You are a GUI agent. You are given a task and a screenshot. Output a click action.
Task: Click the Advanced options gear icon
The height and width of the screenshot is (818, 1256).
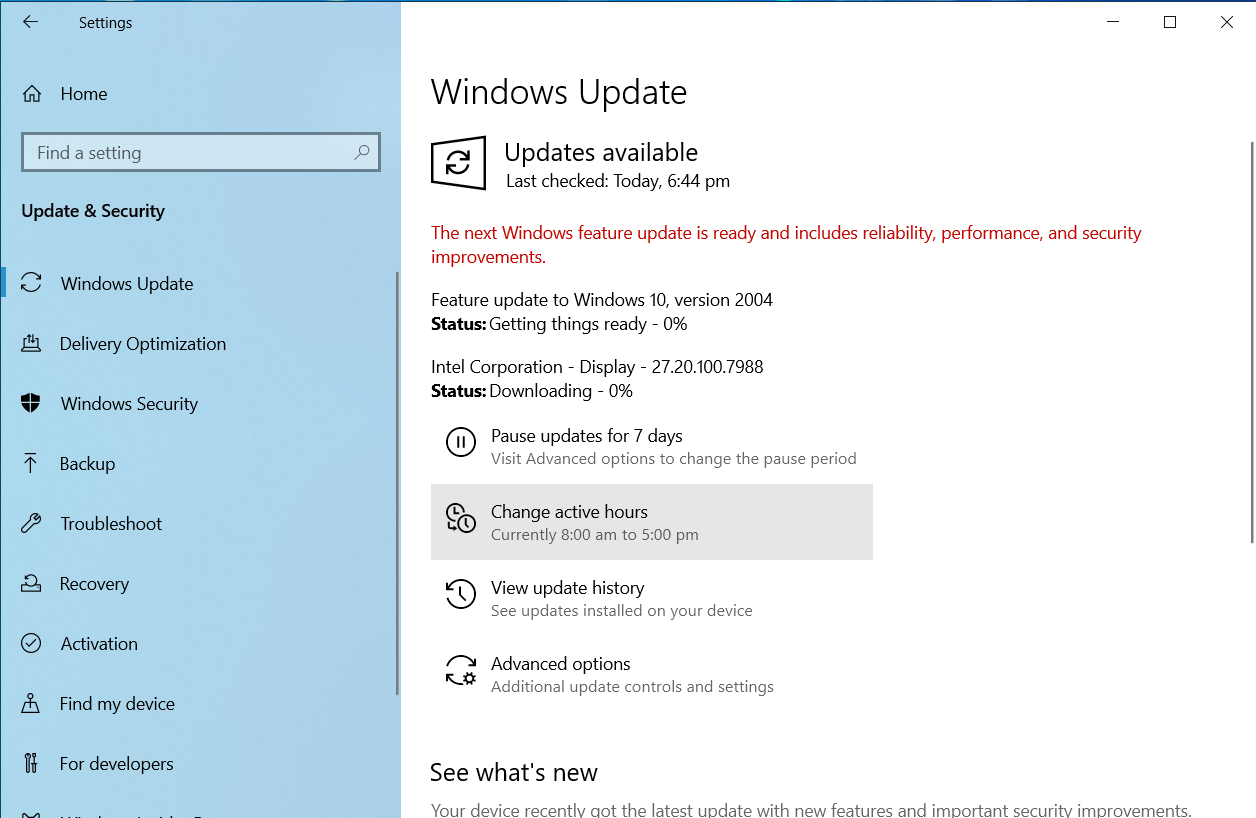[460, 670]
